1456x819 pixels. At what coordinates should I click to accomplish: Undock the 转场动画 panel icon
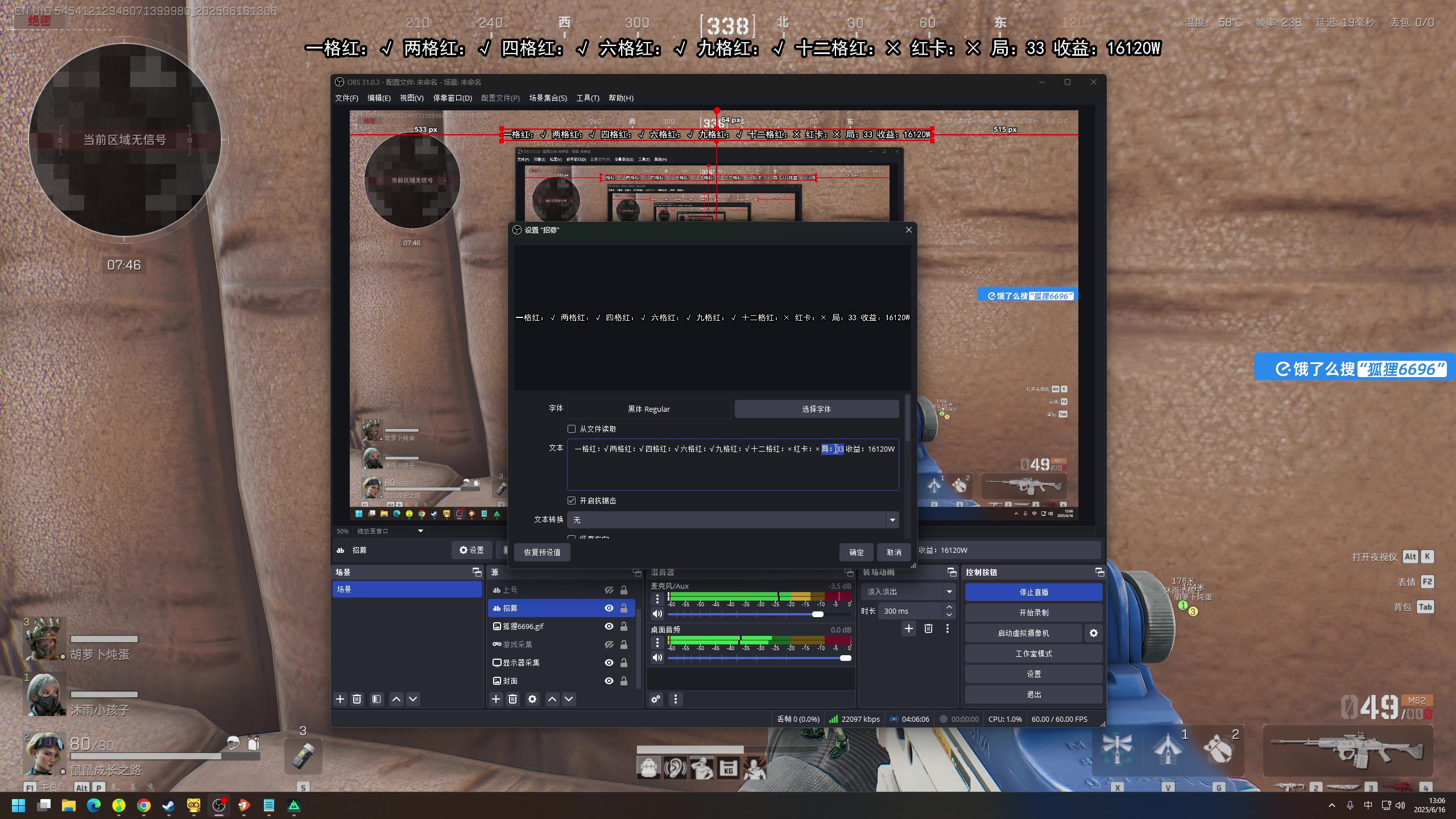click(x=952, y=572)
